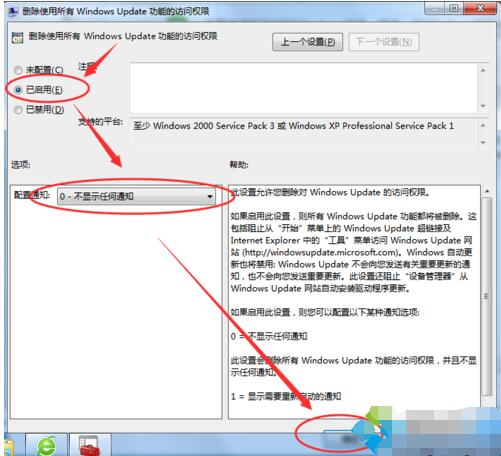
Task: Click the empty options panel area
Action: pyautogui.click(x=116, y=310)
